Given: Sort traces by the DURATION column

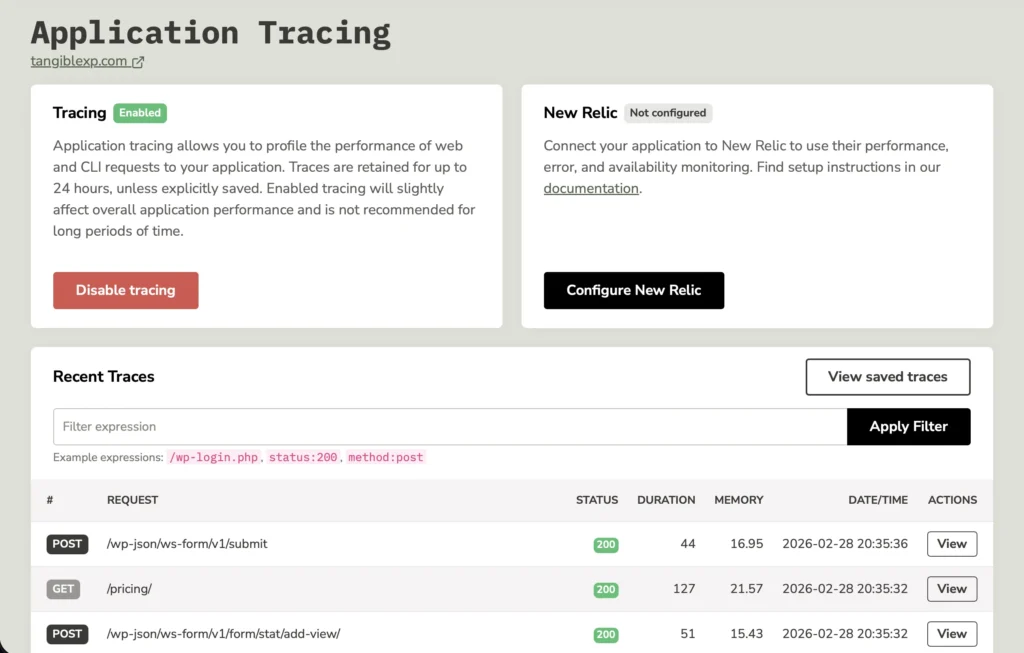Looking at the screenshot, I should pos(666,500).
